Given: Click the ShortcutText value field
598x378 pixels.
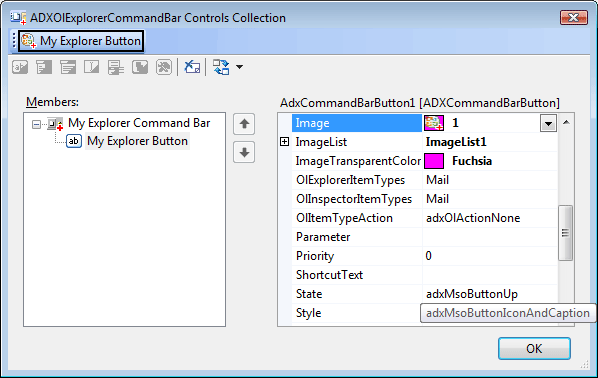Looking at the screenshot, I should [x=490, y=275].
